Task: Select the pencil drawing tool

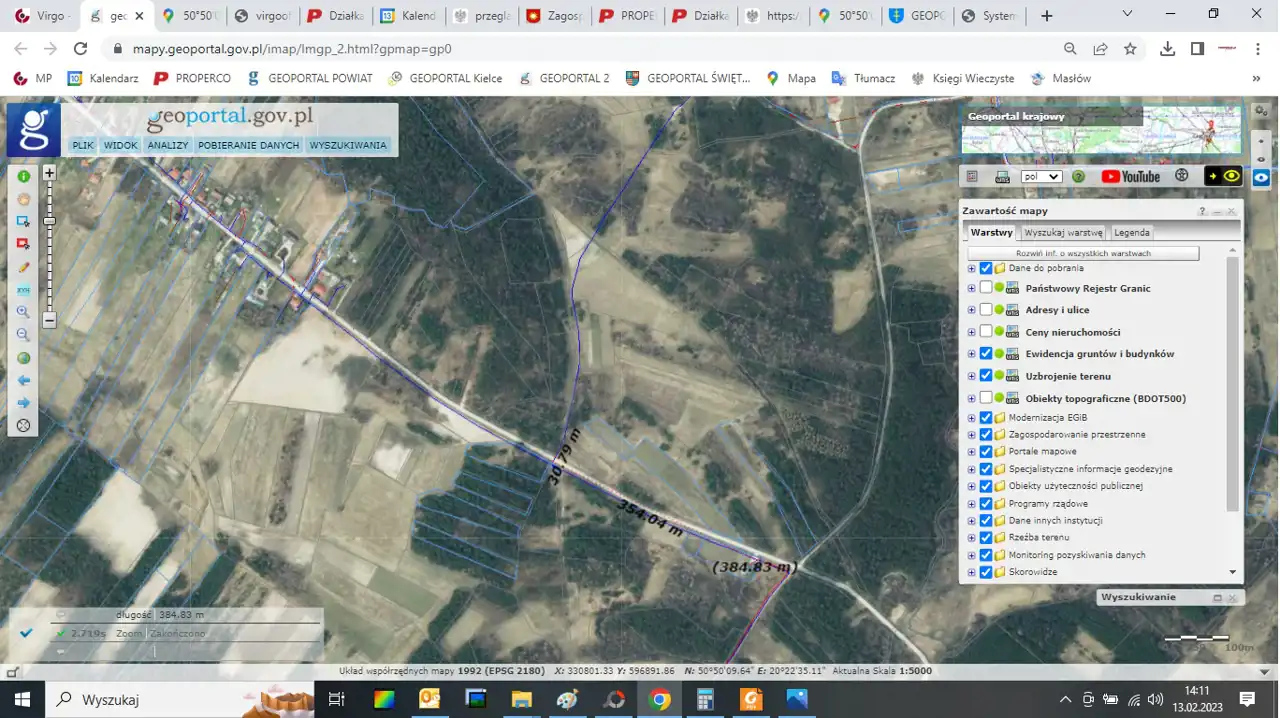Action: tap(23, 268)
